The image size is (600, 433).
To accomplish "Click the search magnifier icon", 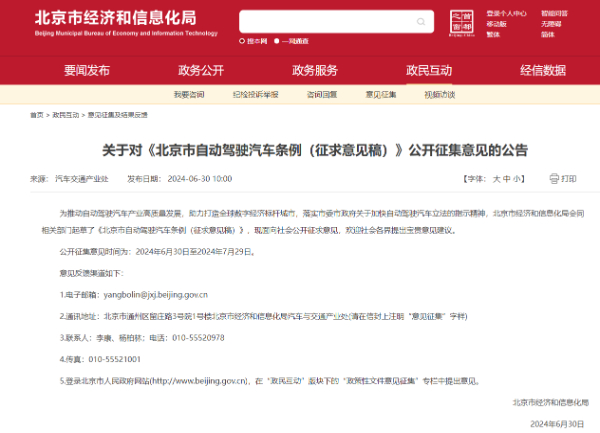I will [x=422, y=21].
